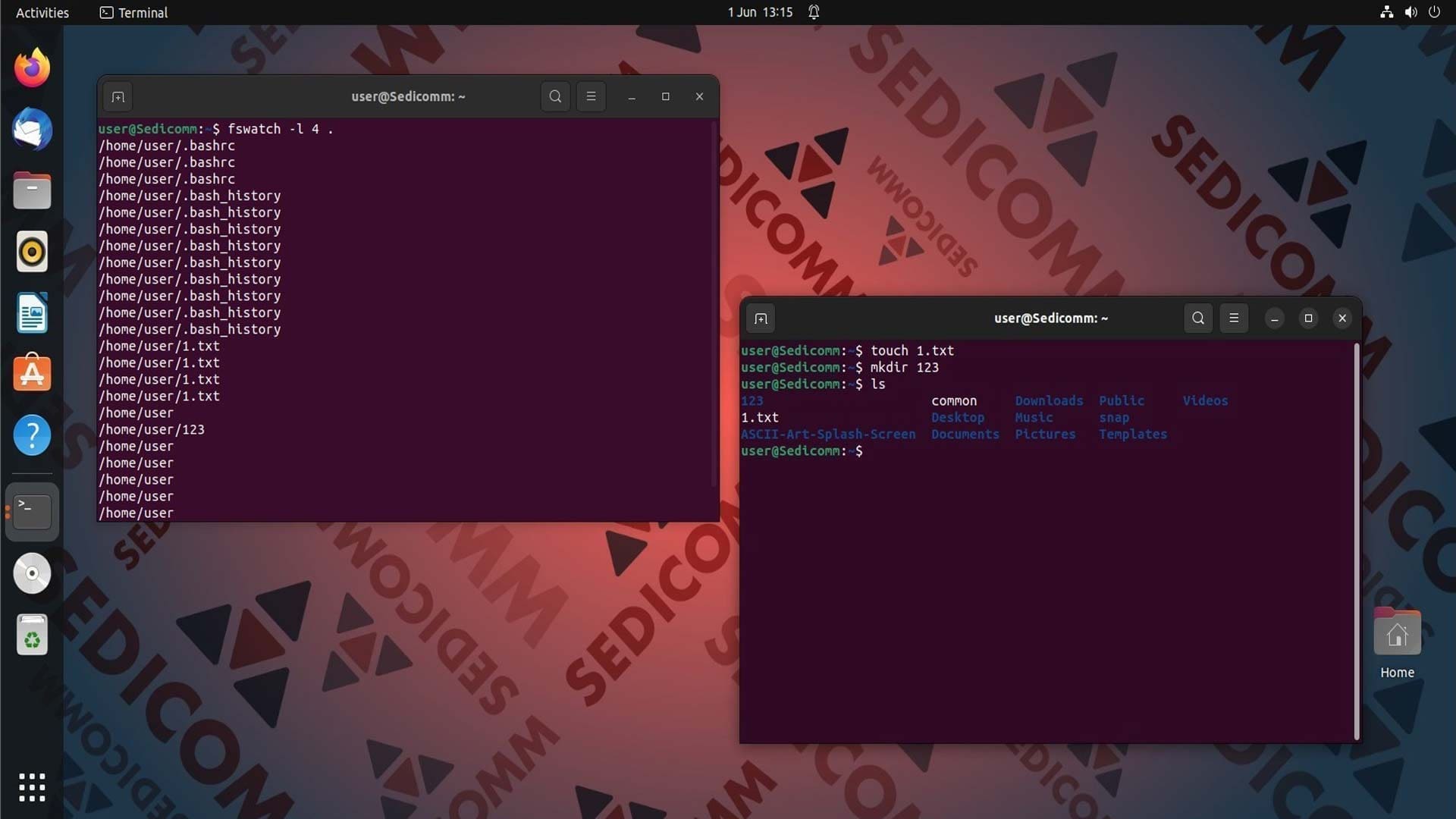Click new tab icon in left terminal
Screen dimensions: 1456x819
pyautogui.click(x=118, y=97)
